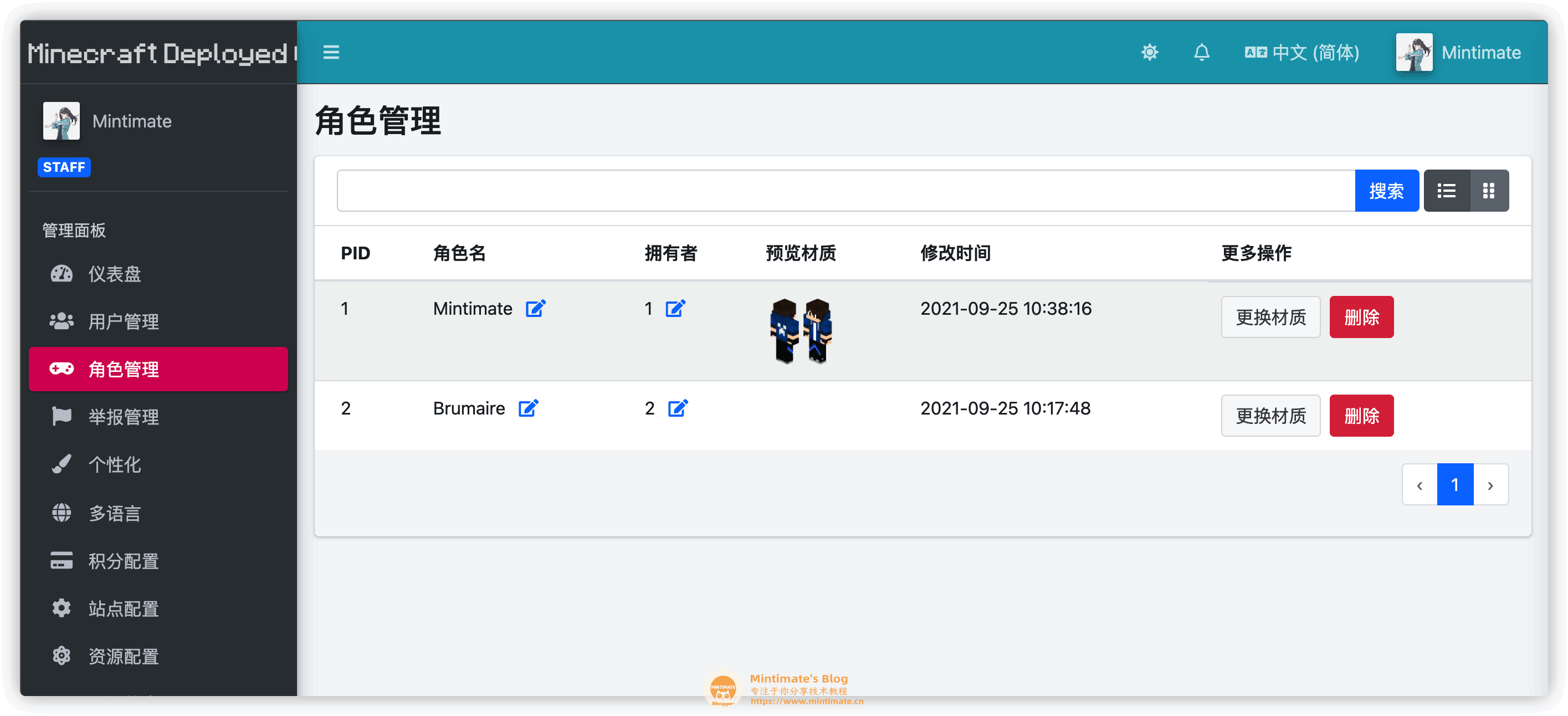Edit the owner of the Brumaire character

[678, 408]
